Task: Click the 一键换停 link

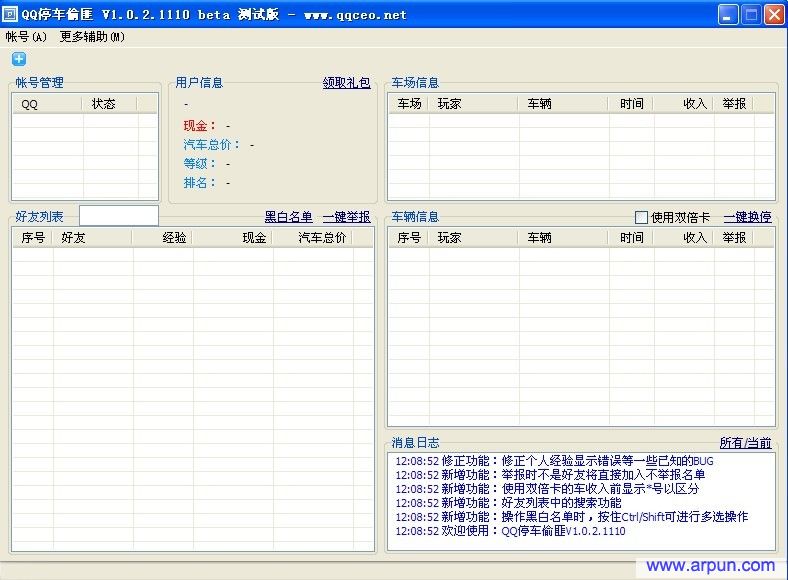Action: click(x=747, y=217)
